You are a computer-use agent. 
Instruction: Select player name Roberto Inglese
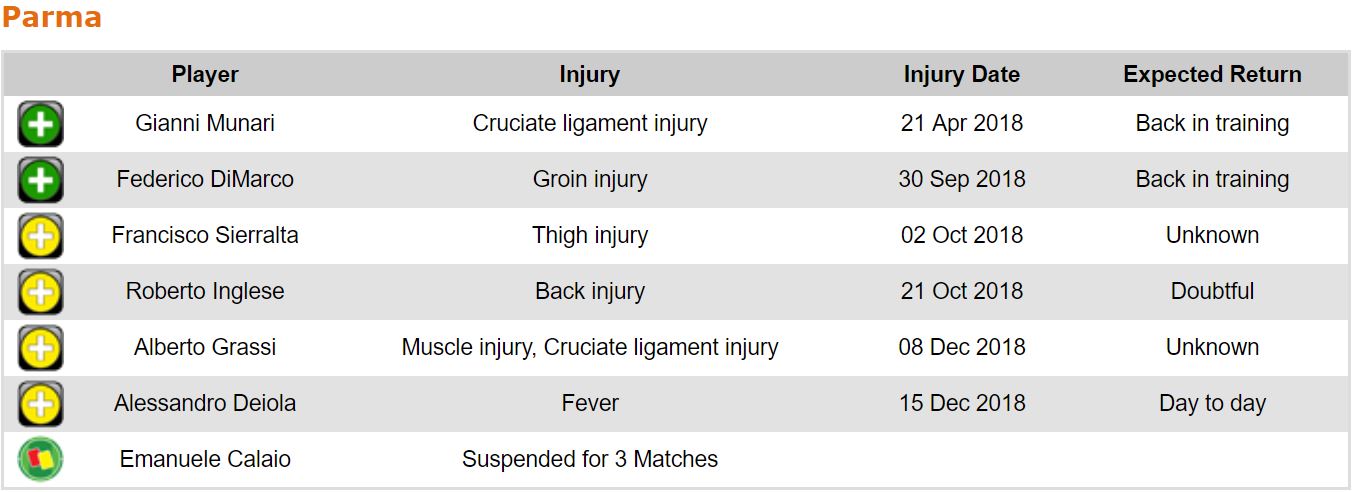(x=205, y=292)
